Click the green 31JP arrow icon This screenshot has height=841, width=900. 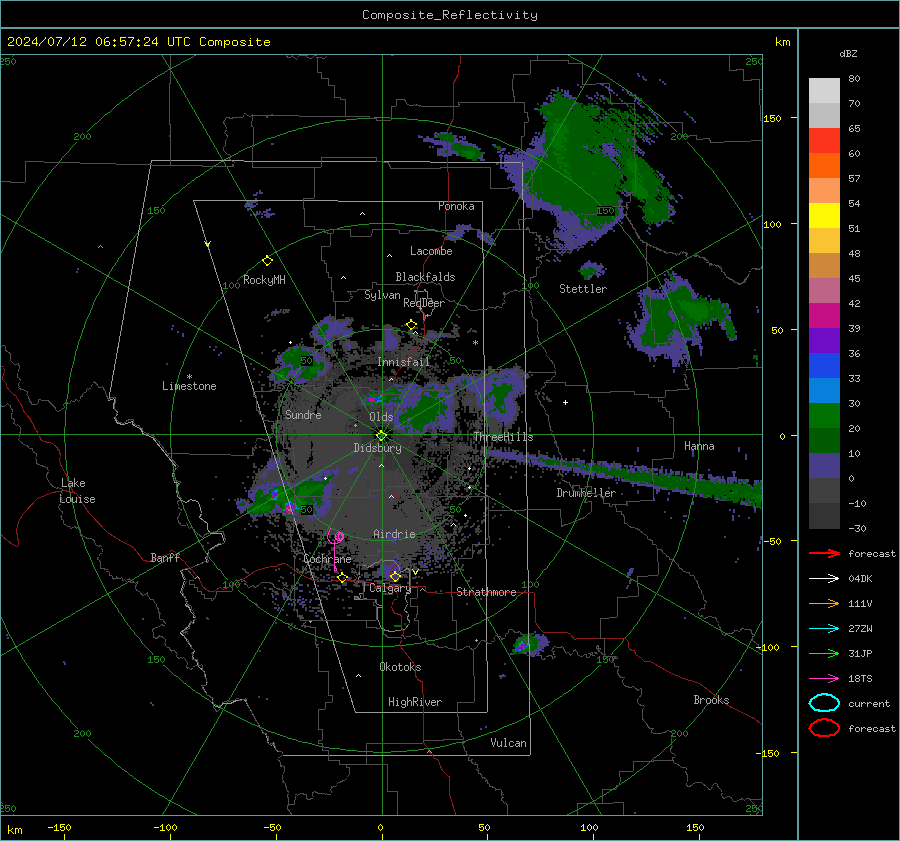824,653
